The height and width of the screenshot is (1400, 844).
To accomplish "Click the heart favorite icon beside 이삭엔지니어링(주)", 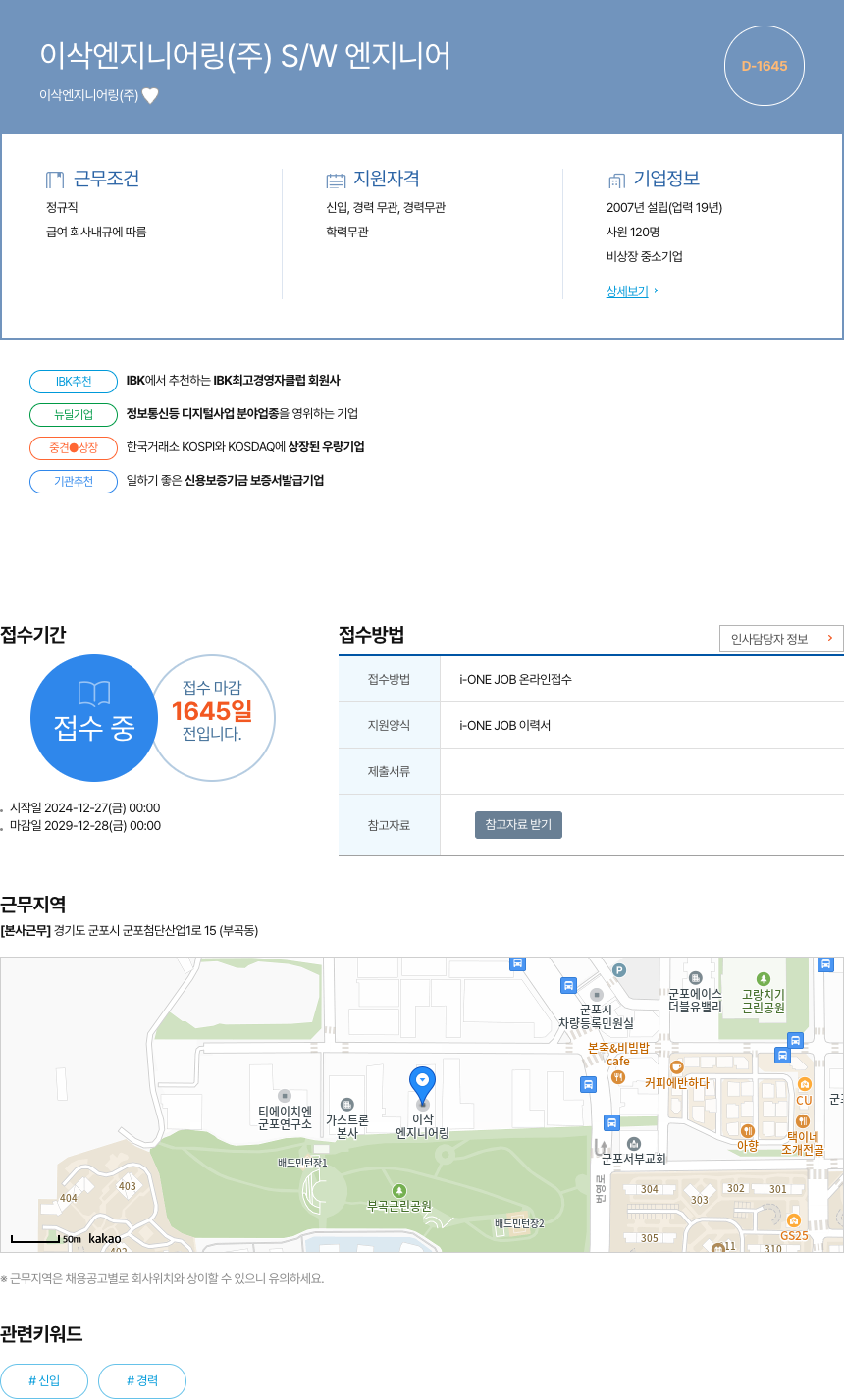I will [x=150, y=95].
